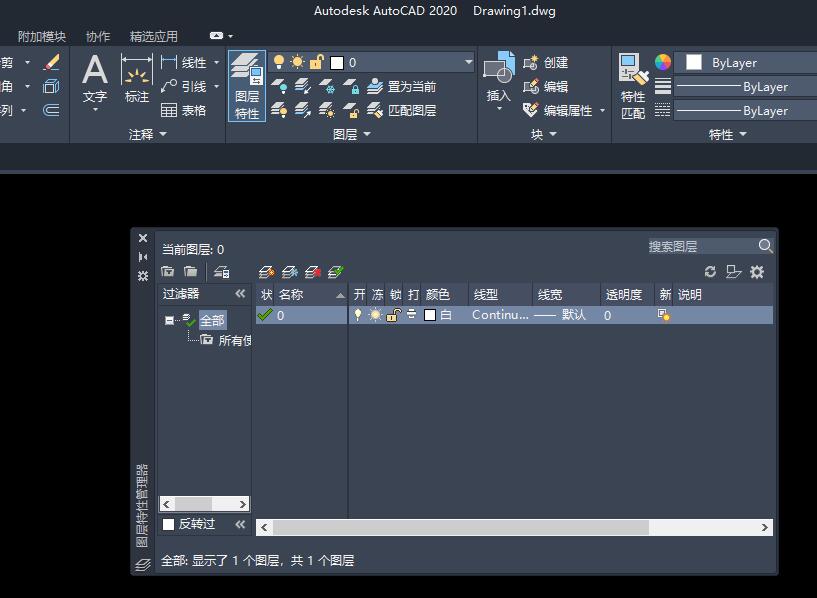
Task: Expand the 编辑属性 dropdown arrow
Action: coord(601,111)
